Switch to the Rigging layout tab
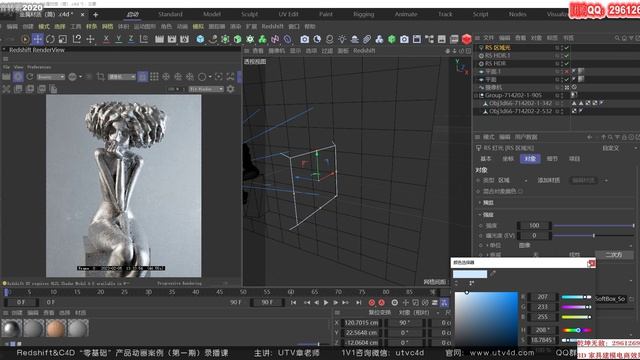640x360 pixels. [364, 14]
